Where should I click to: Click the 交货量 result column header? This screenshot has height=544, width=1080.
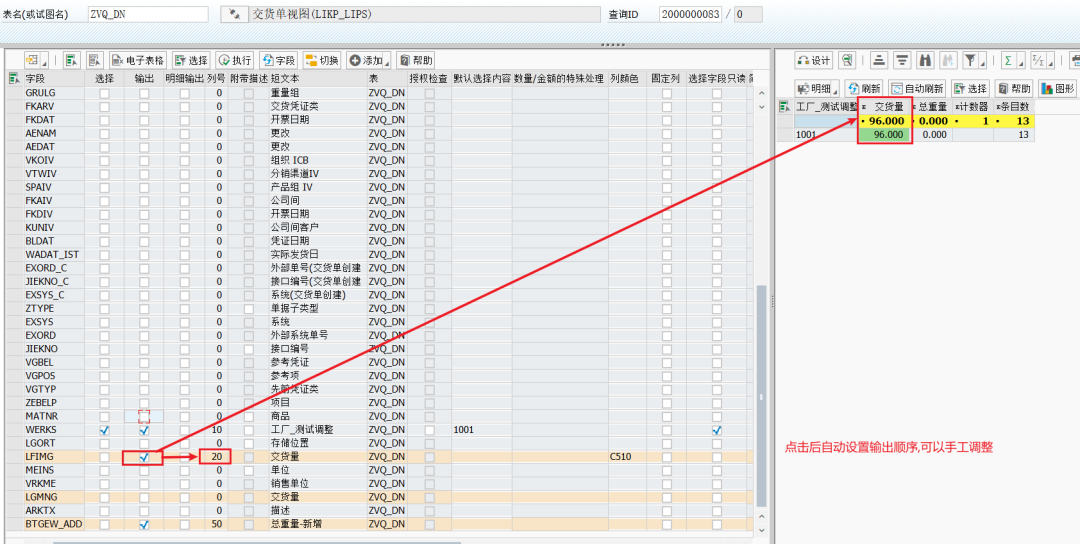pos(884,107)
